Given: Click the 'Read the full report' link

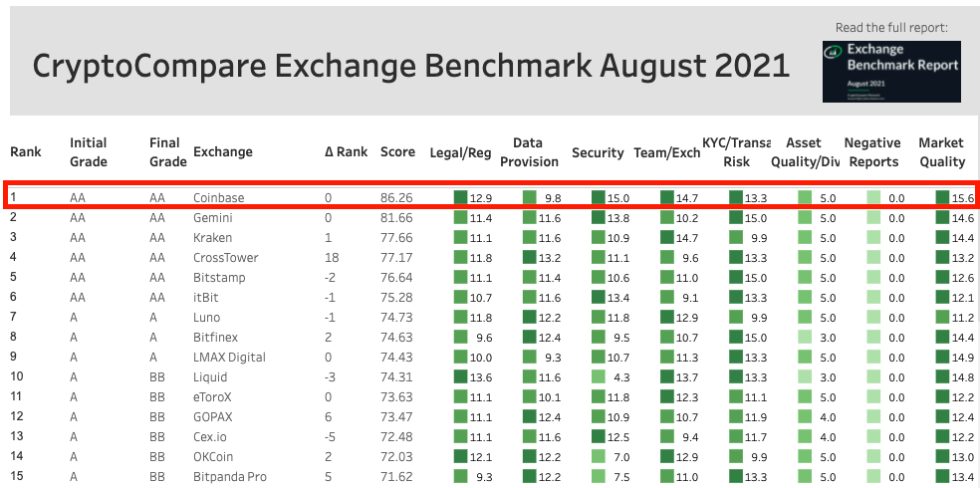Looking at the screenshot, I should click(x=891, y=27).
